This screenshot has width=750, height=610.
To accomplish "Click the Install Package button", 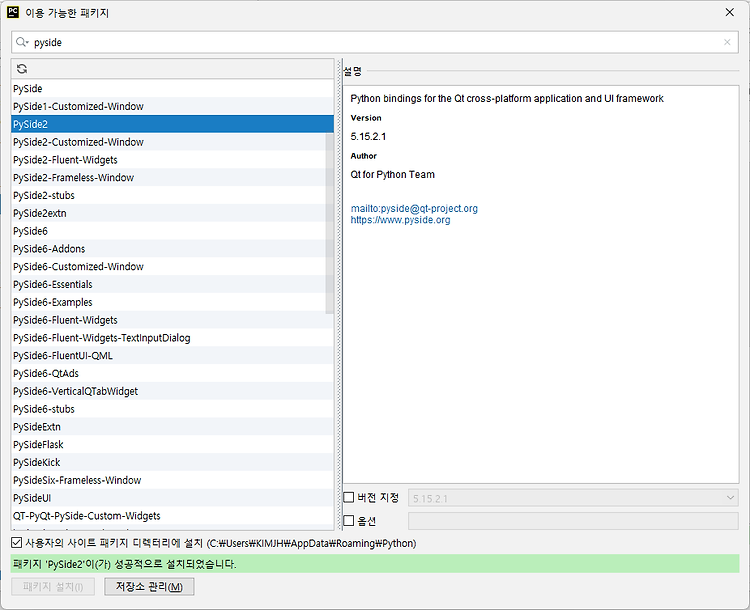I will 53,587.
